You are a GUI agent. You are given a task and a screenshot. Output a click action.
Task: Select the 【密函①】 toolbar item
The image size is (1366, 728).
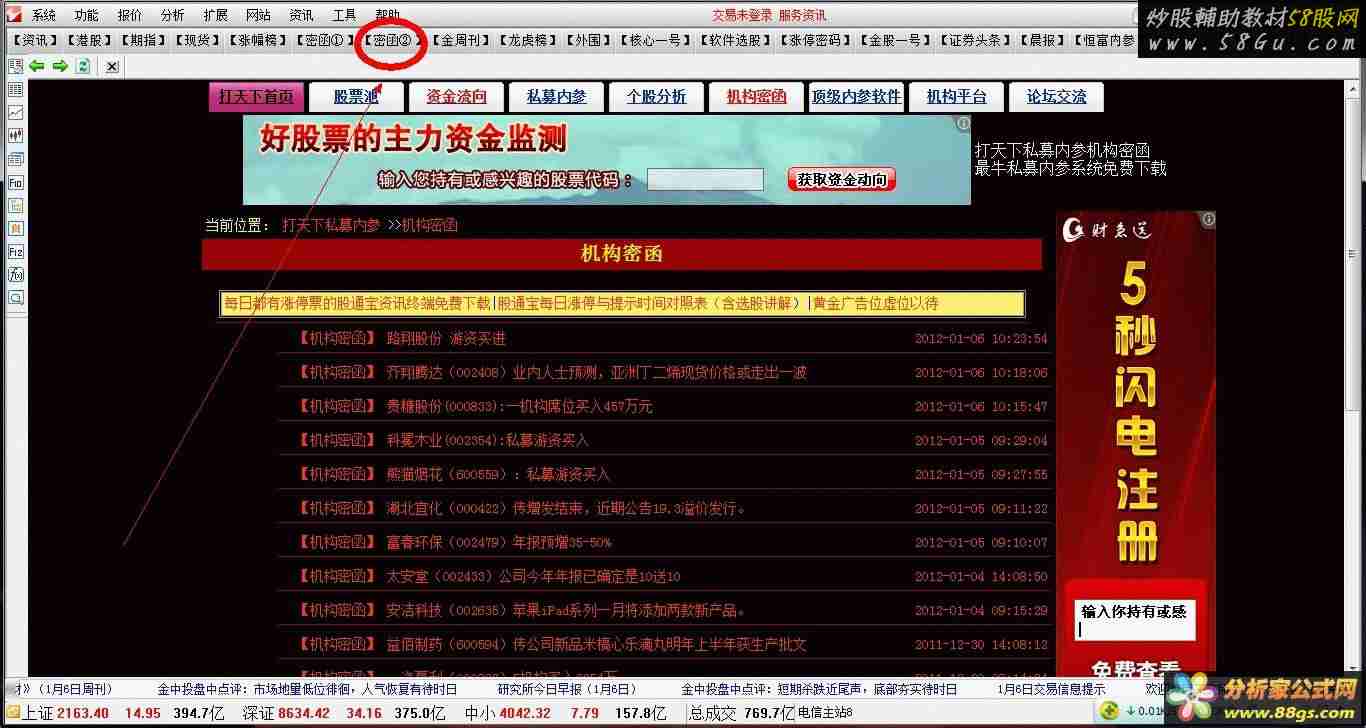point(325,40)
